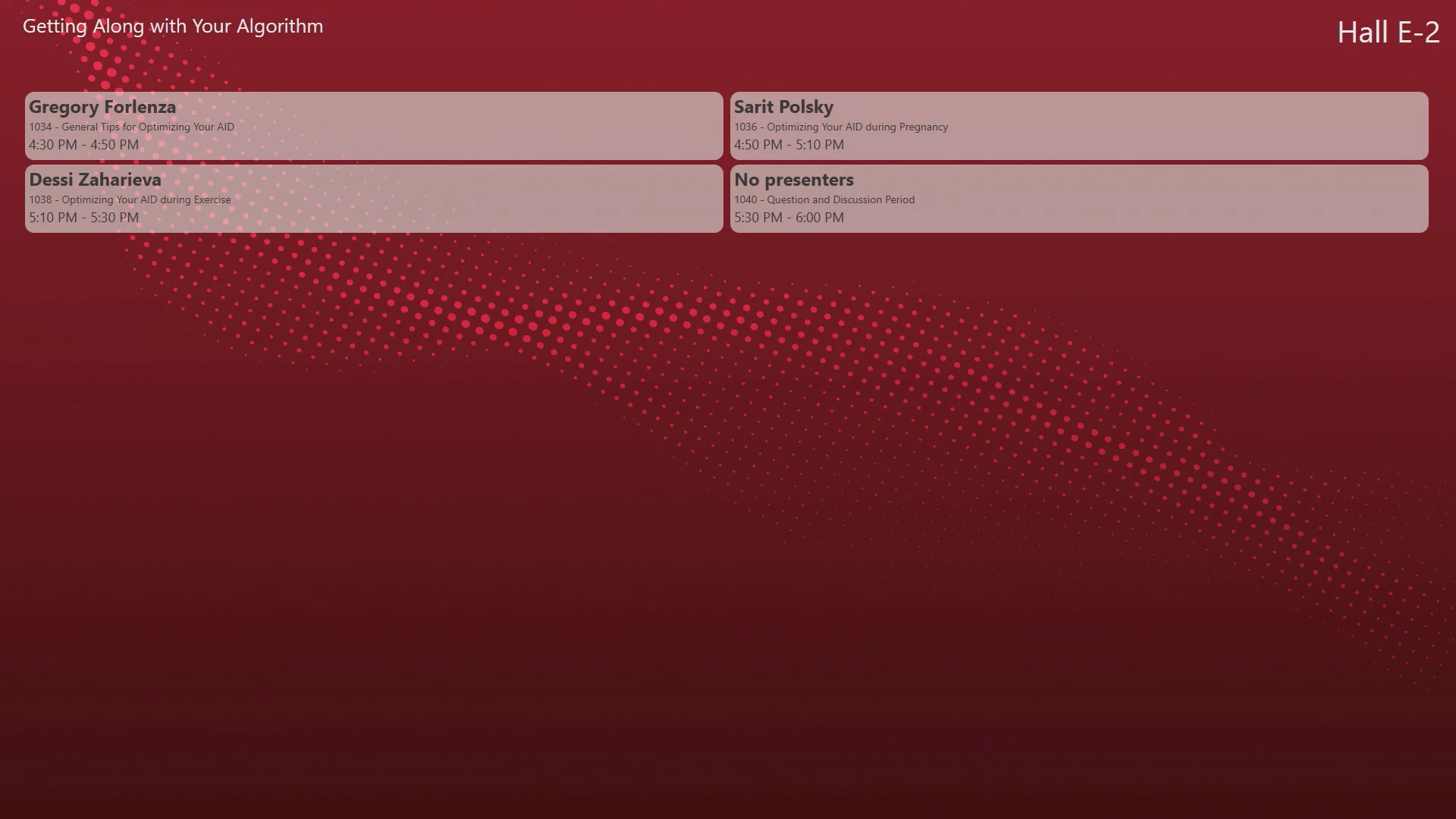Click the Hall E-2 room label

pyautogui.click(x=1388, y=32)
